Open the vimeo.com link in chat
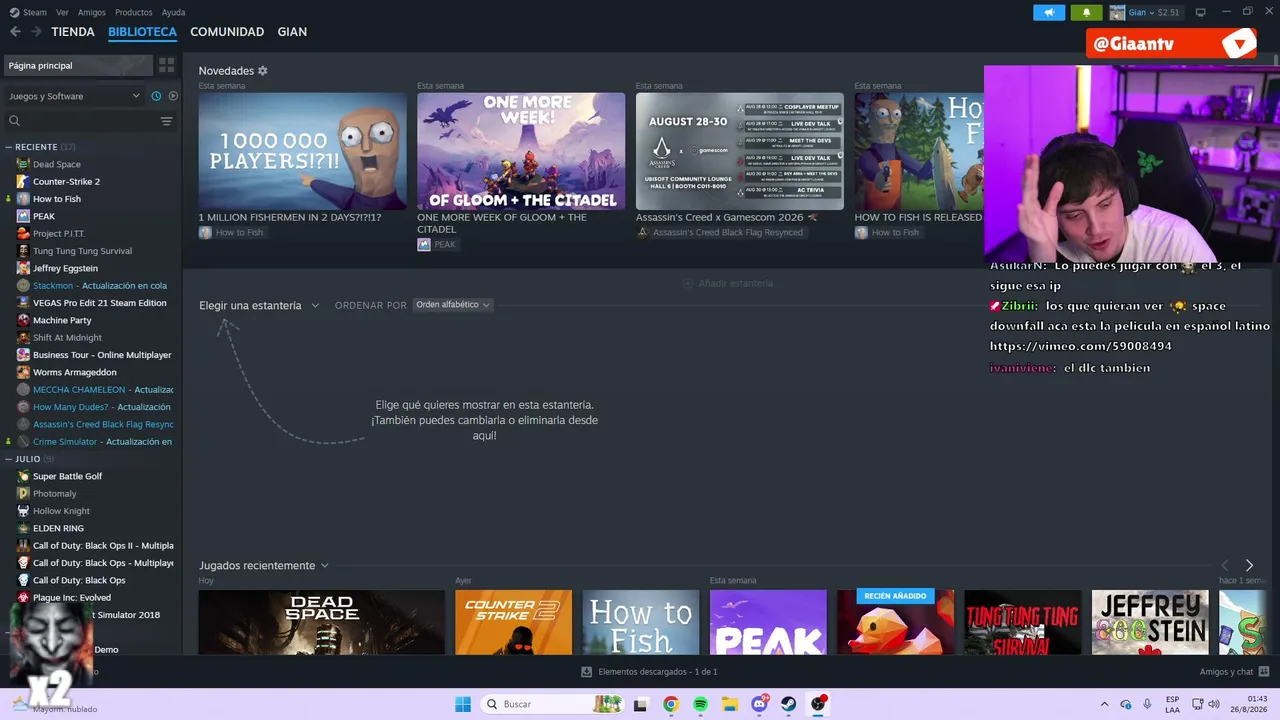This screenshot has width=1280, height=720. coord(1081,346)
